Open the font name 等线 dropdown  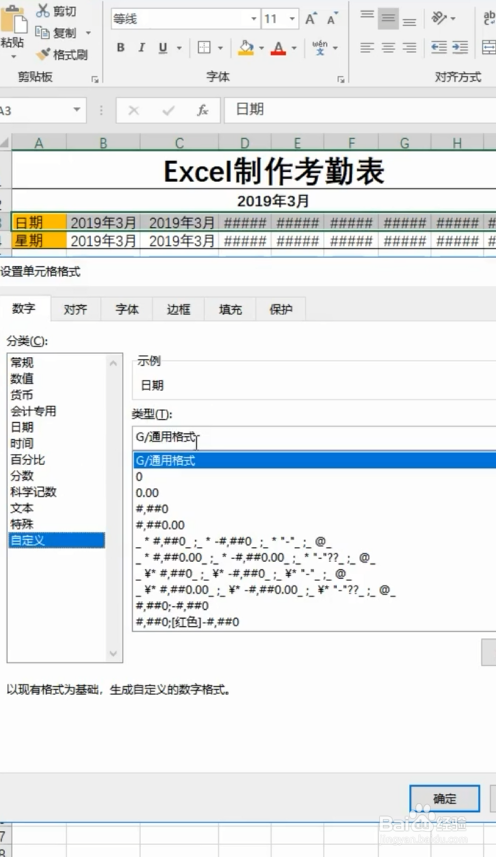point(254,19)
